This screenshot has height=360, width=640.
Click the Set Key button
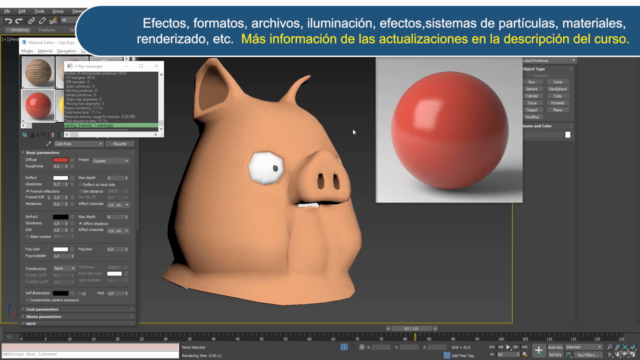click(x=555, y=355)
